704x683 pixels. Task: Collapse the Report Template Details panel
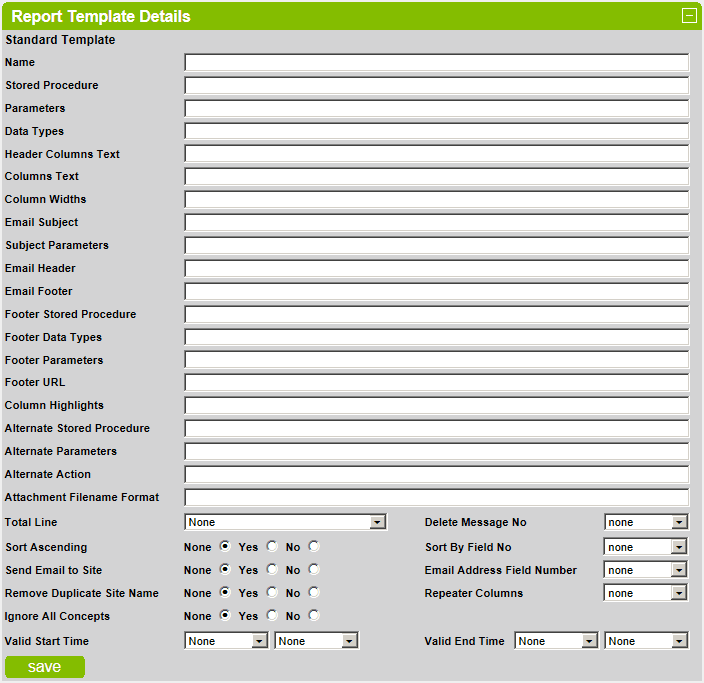[688, 16]
